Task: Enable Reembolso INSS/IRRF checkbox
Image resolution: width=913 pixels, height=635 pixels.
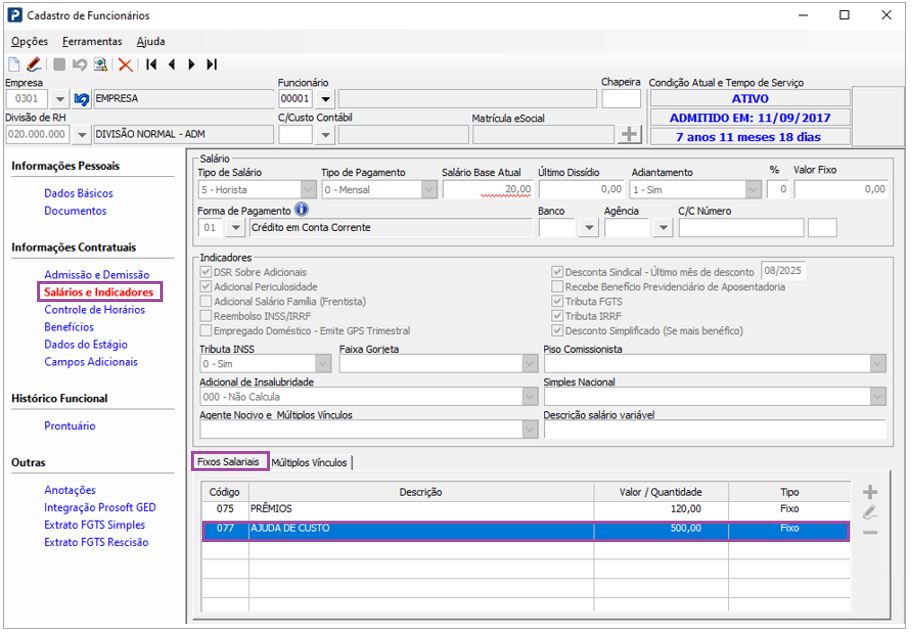Action: pyautogui.click(x=206, y=316)
